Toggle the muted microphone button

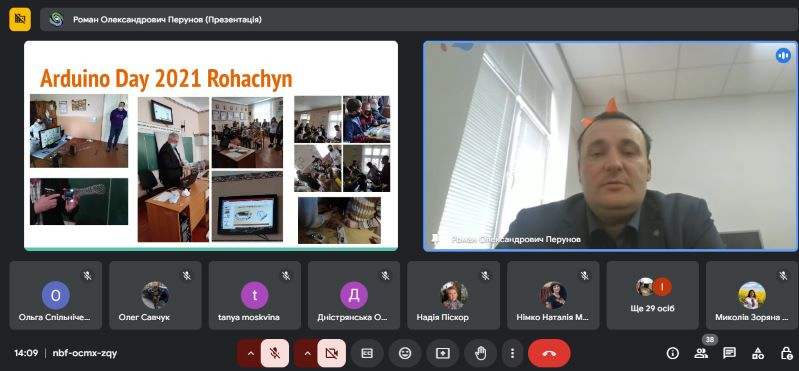click(x=275, y=353)
